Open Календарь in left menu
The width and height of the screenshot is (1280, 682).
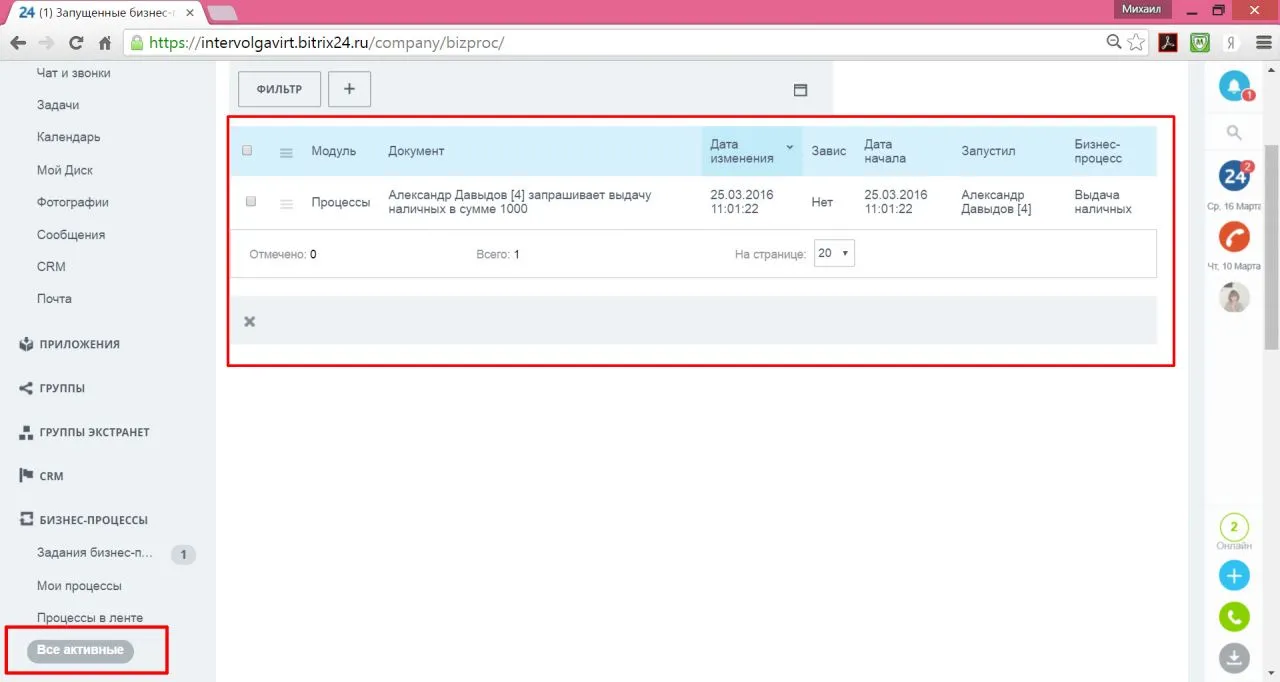[x=68, y=137]
